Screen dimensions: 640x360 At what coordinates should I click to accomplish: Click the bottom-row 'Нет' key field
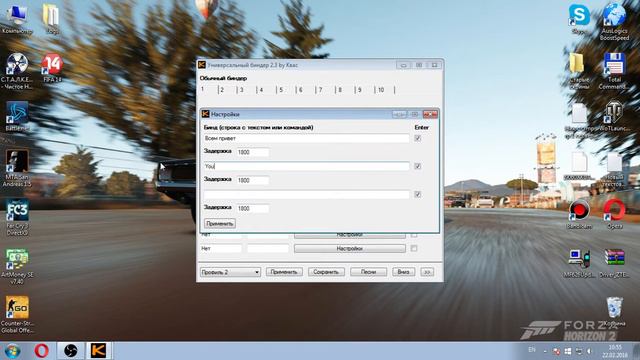(x=221, y=248)
